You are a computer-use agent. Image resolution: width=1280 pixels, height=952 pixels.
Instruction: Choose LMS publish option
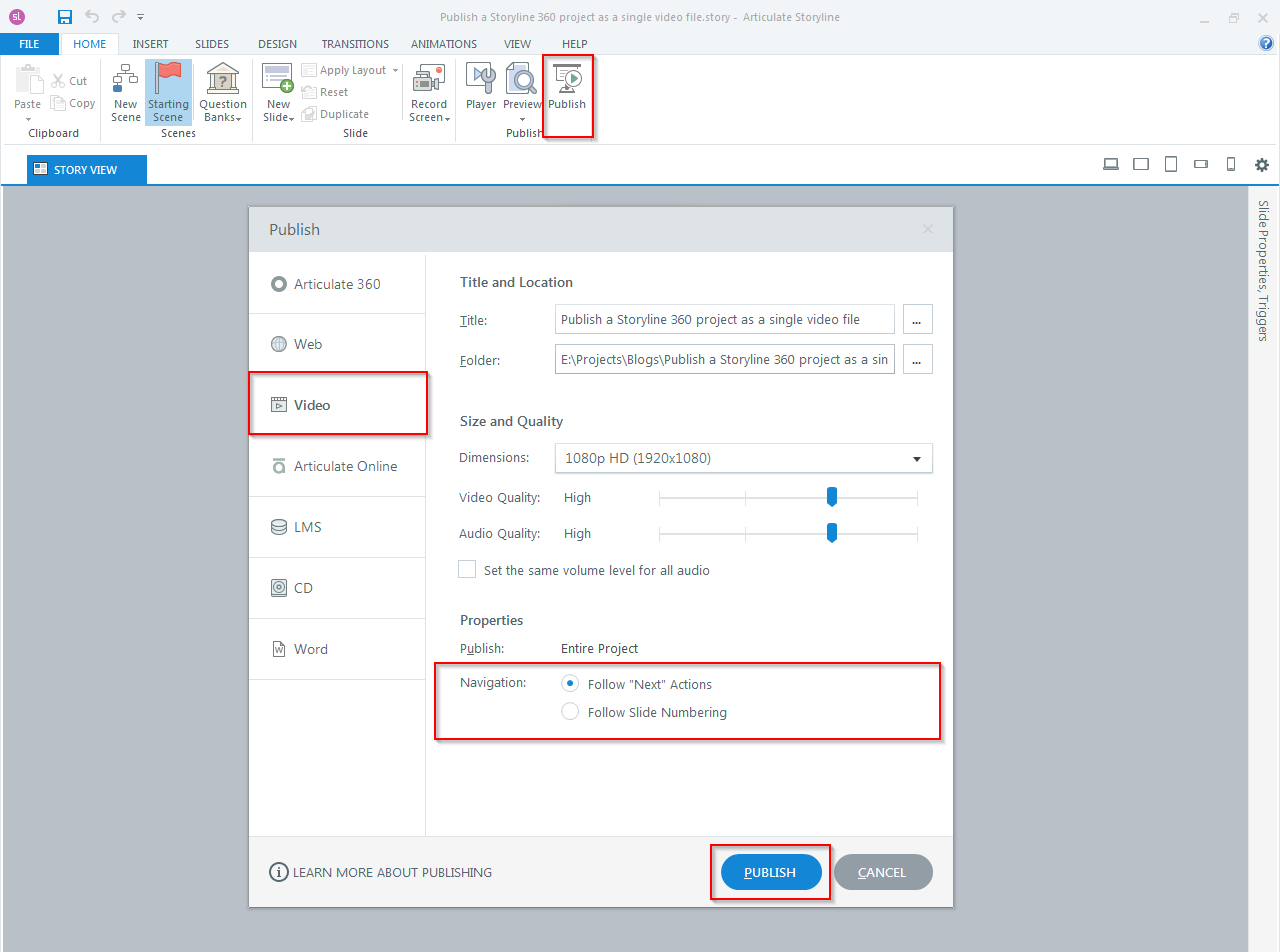(337, 527)
